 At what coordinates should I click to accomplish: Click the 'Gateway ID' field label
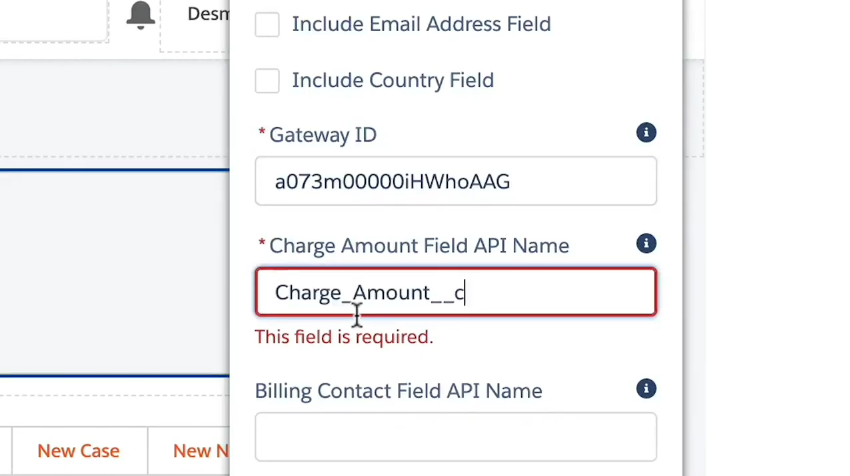(322, 135)
